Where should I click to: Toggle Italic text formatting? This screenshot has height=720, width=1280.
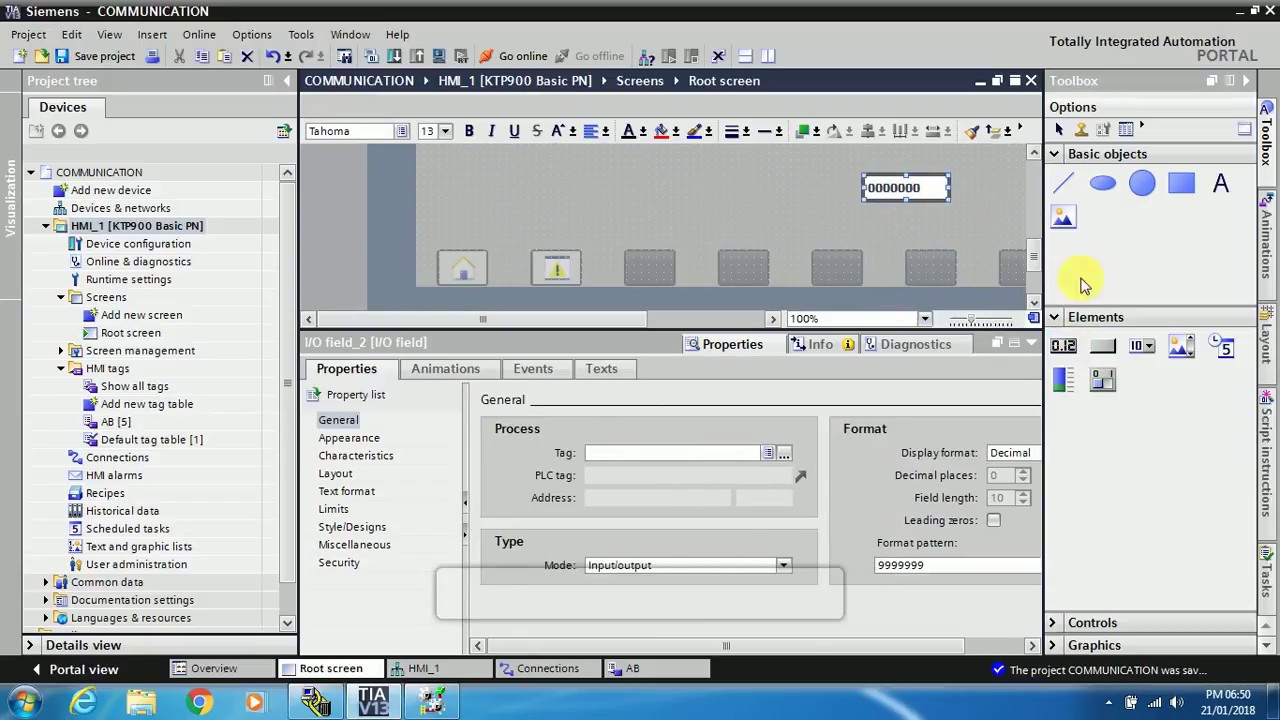point(491,131)
